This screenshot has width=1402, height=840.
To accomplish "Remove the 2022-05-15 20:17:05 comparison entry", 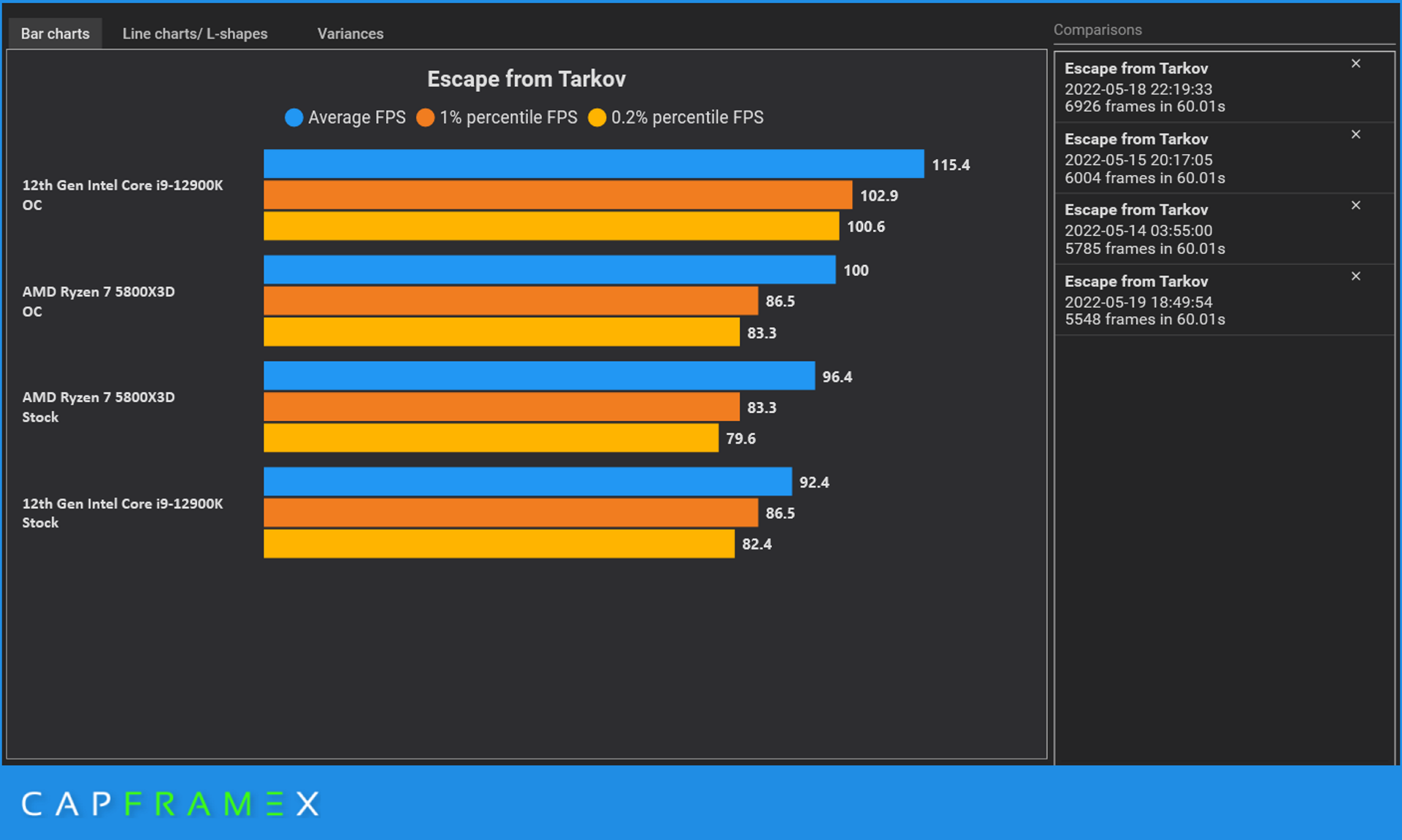I will click(1355, 135).
